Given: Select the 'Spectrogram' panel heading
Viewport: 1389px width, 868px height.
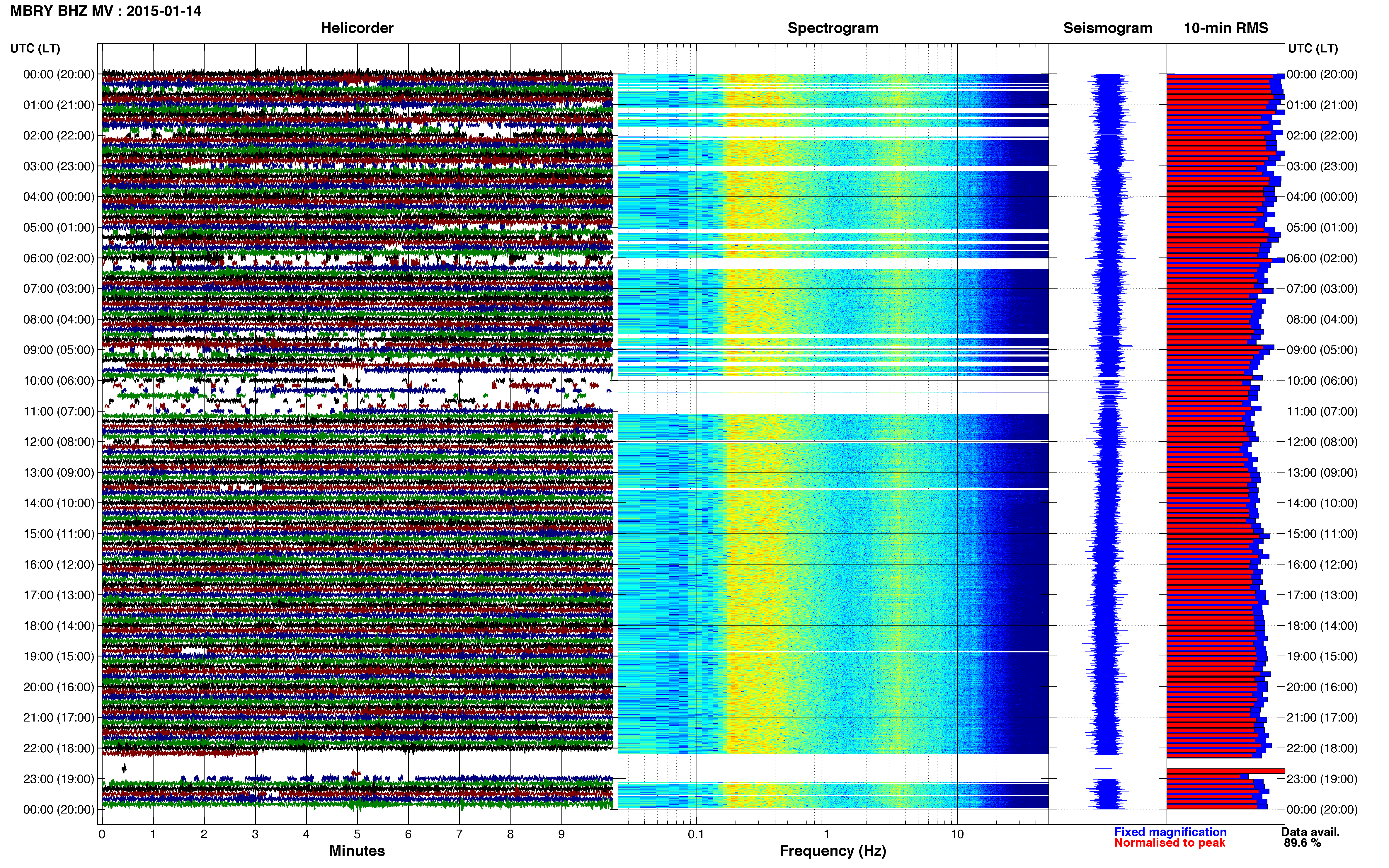Looking at the screenshot, I should [833, 28].
